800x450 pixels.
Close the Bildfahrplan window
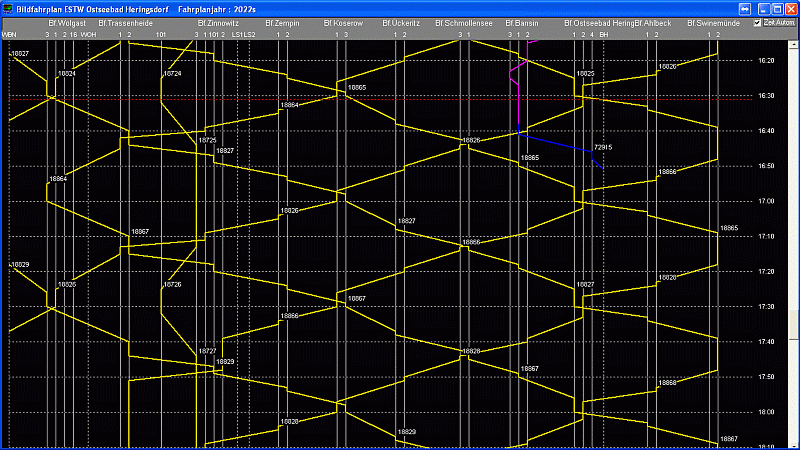coord(790,9)
